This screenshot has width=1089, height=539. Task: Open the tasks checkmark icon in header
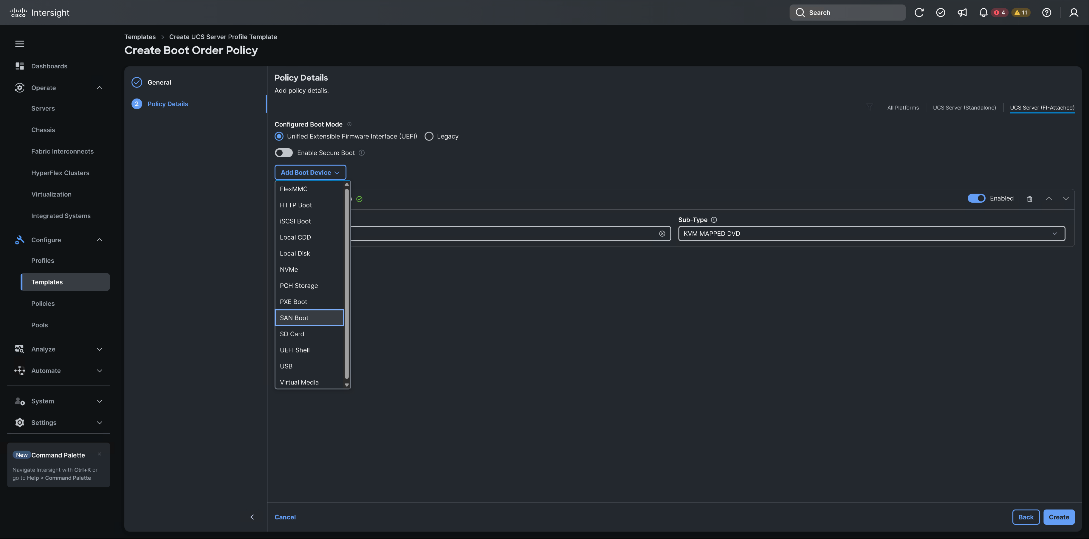point(940,13)
